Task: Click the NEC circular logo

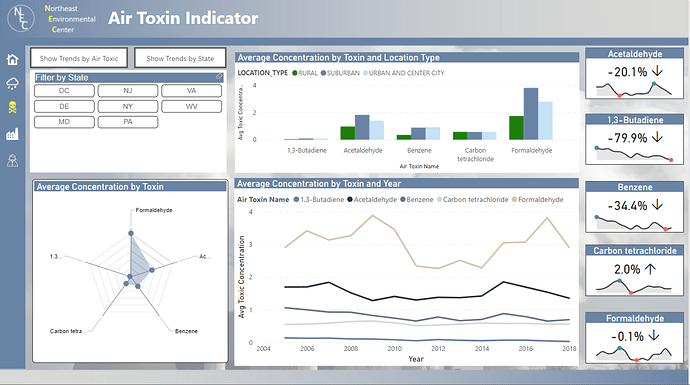Action: pyautogui.click(x=21, y=18)
